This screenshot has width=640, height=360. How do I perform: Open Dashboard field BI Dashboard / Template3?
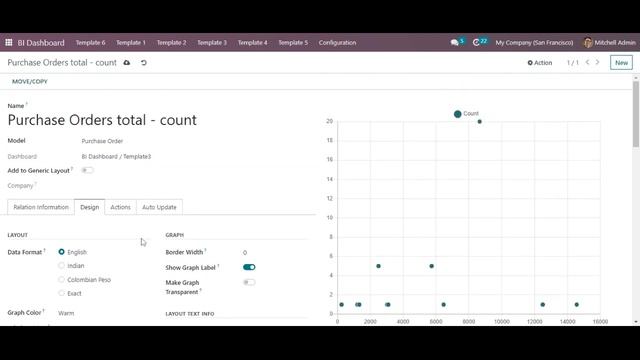pyautogui.click(x=116, y=156)
